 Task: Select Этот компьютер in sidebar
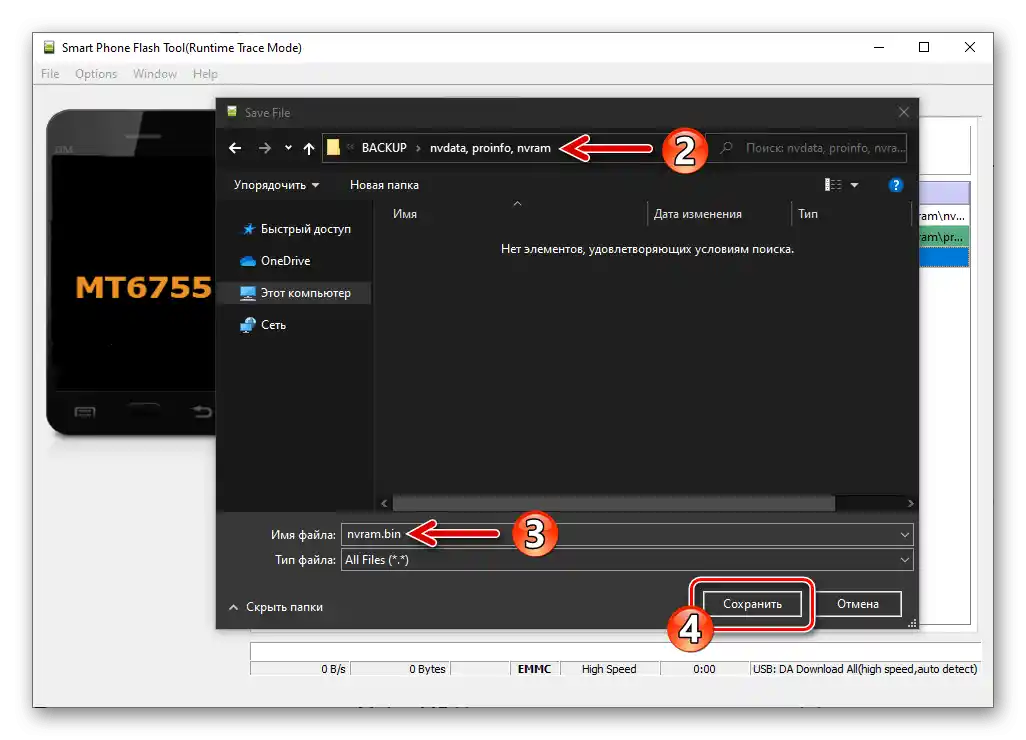(x=296, y=293)
